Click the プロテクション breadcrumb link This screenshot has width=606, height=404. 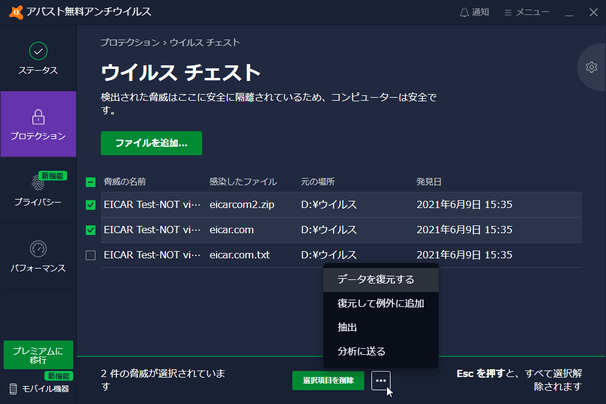(x=130, y=43)
